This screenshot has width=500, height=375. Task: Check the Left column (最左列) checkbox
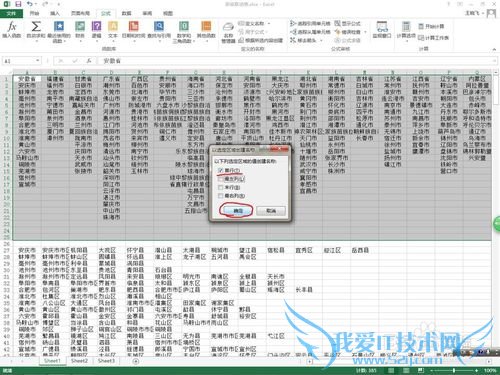coord(220,179)
